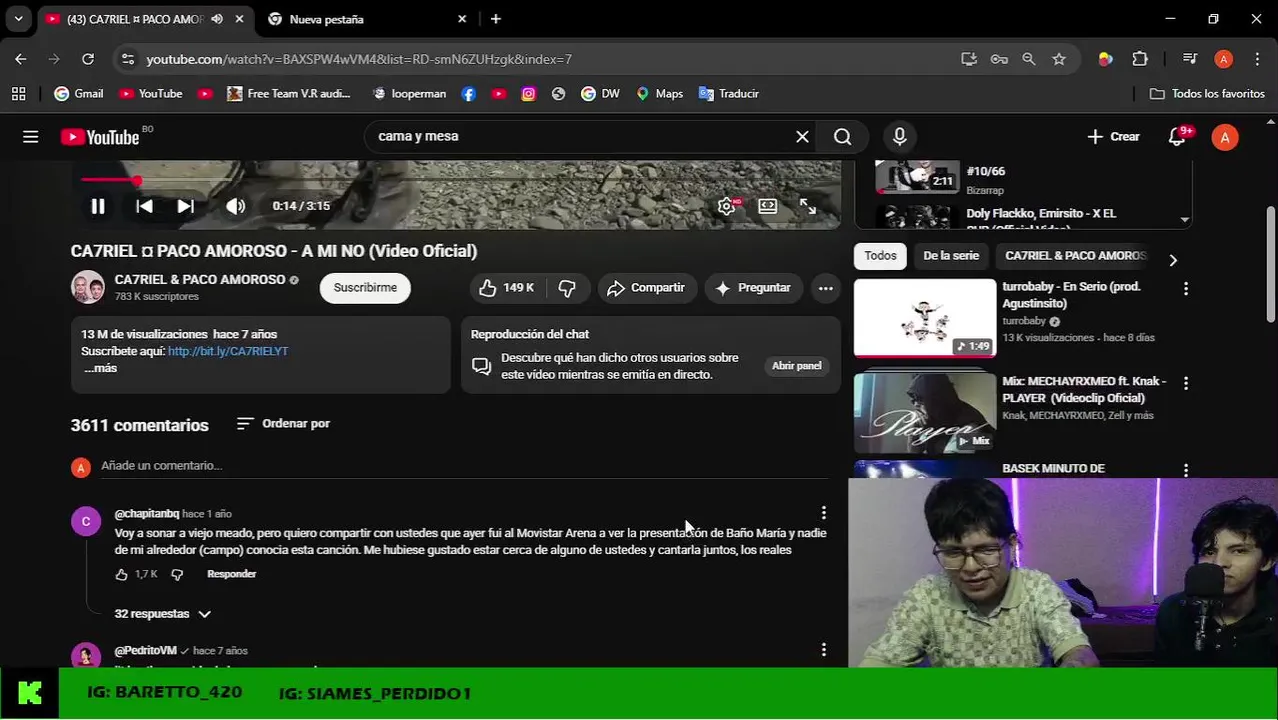Dislike the video

[567, 288]
